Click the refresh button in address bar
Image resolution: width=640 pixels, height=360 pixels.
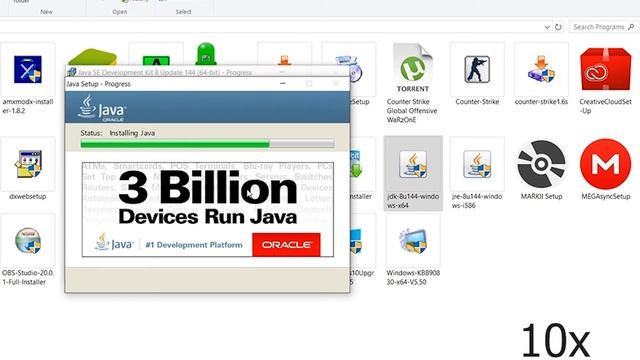(x=558, y=27)
